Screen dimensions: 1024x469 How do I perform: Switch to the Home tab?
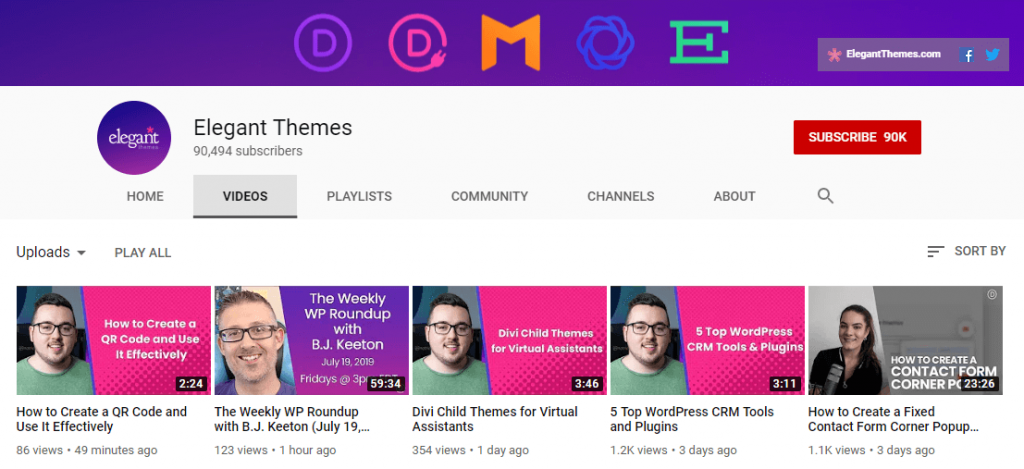pos(145,196)
